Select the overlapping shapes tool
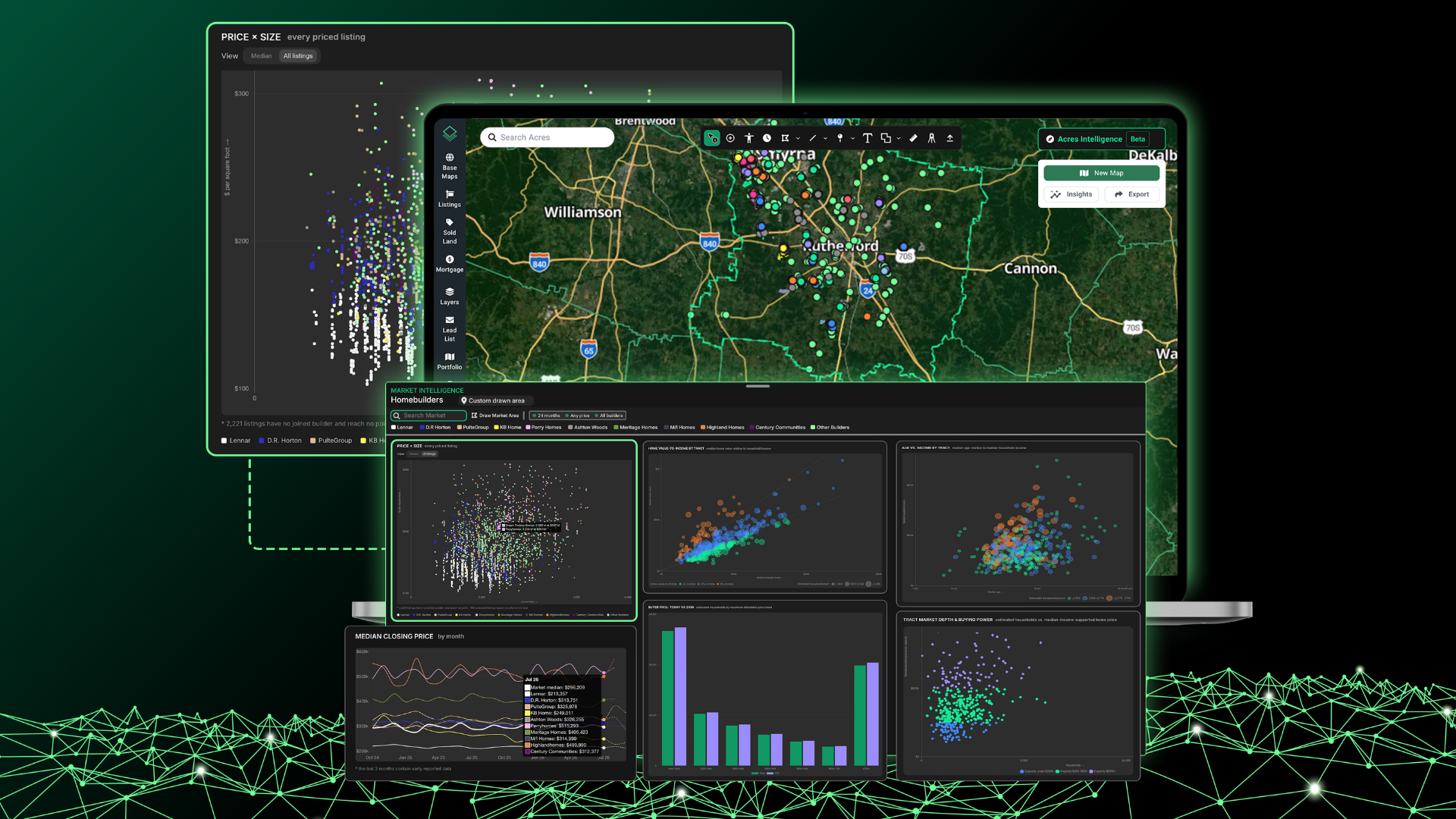The width and height of the screenshot is (1456, 819). pyautogui.click(x=886, y=138)
